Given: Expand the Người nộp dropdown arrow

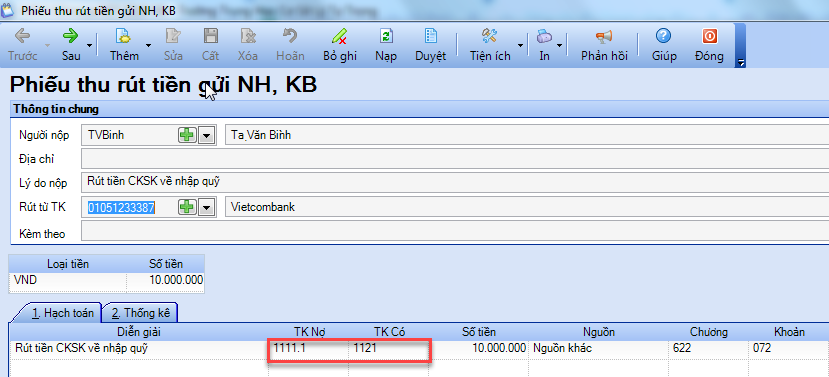Looking at the screenshot, I should [206, 136].
